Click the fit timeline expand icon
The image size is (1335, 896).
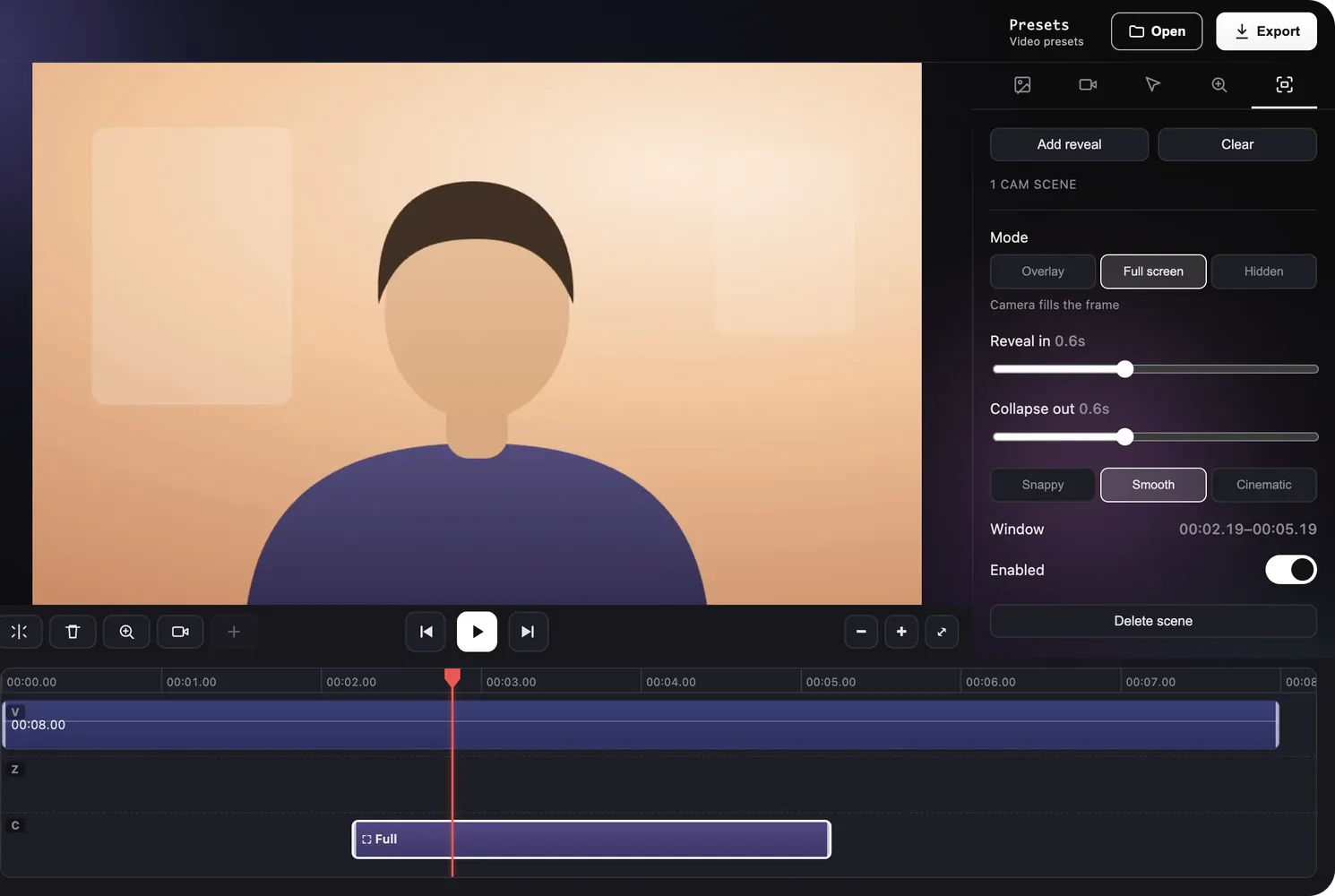942,632
